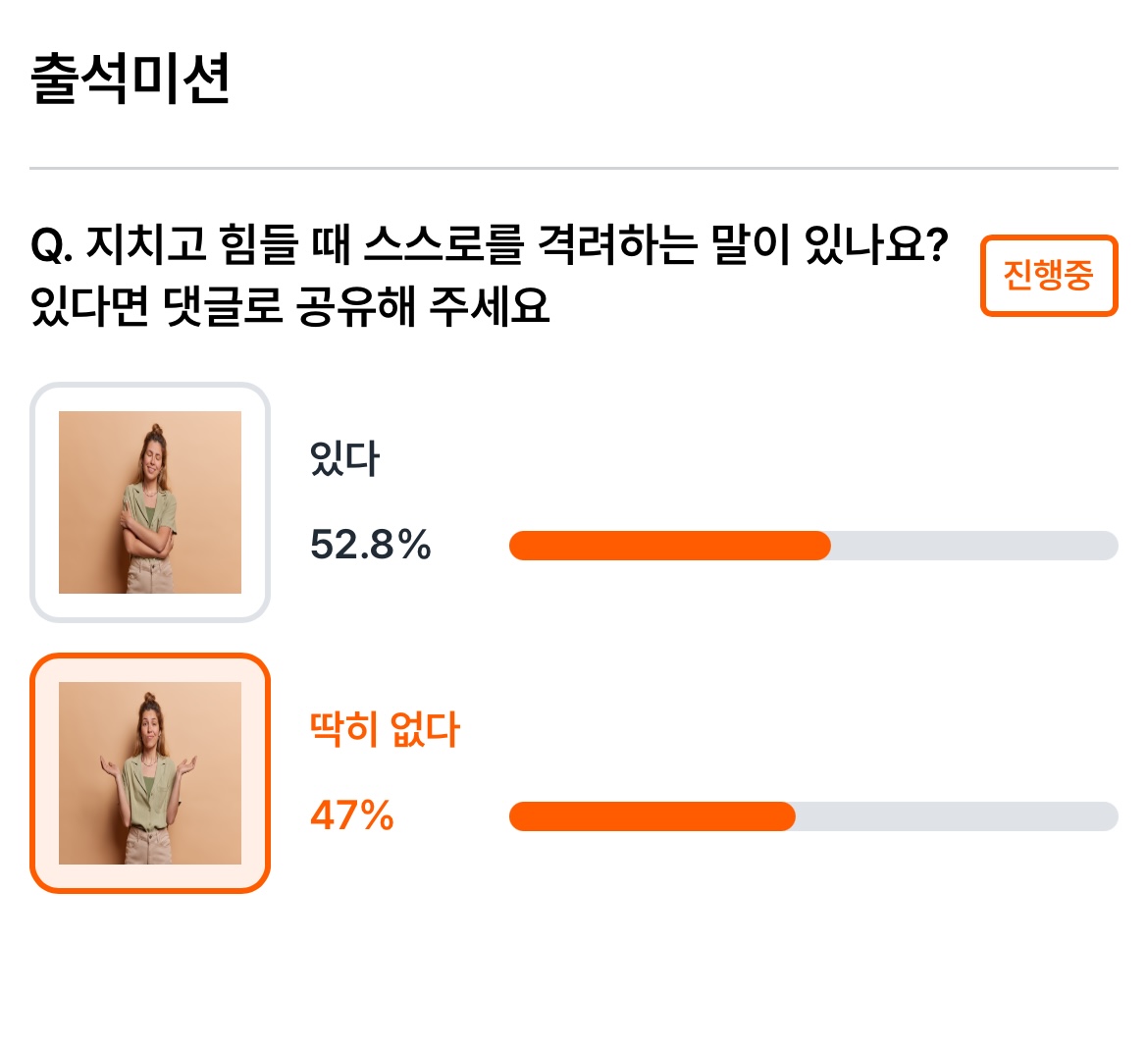Click orange filled part of 52.8% bar

click(670, 546)
